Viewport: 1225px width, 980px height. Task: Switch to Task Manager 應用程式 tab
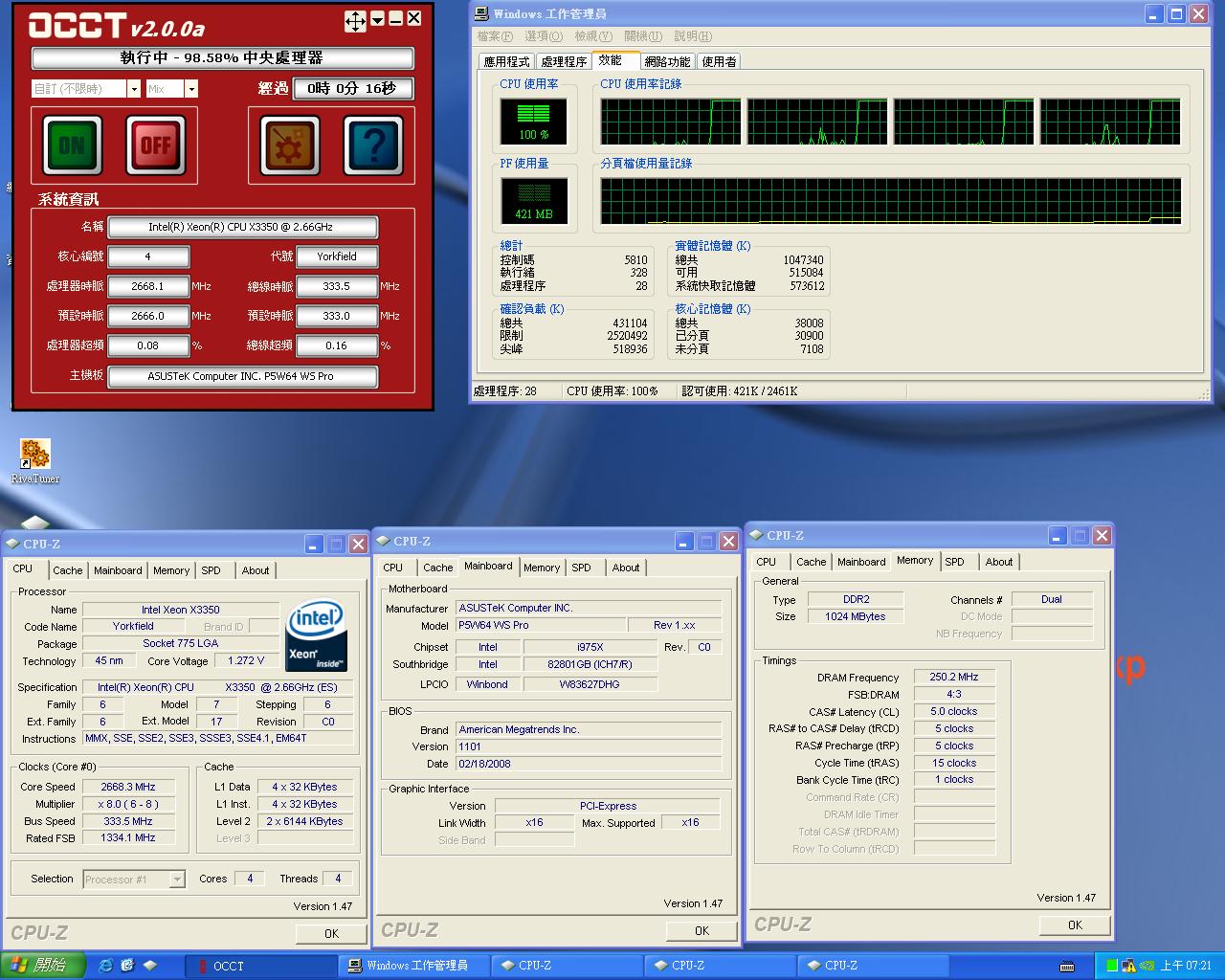click(506, 61)
